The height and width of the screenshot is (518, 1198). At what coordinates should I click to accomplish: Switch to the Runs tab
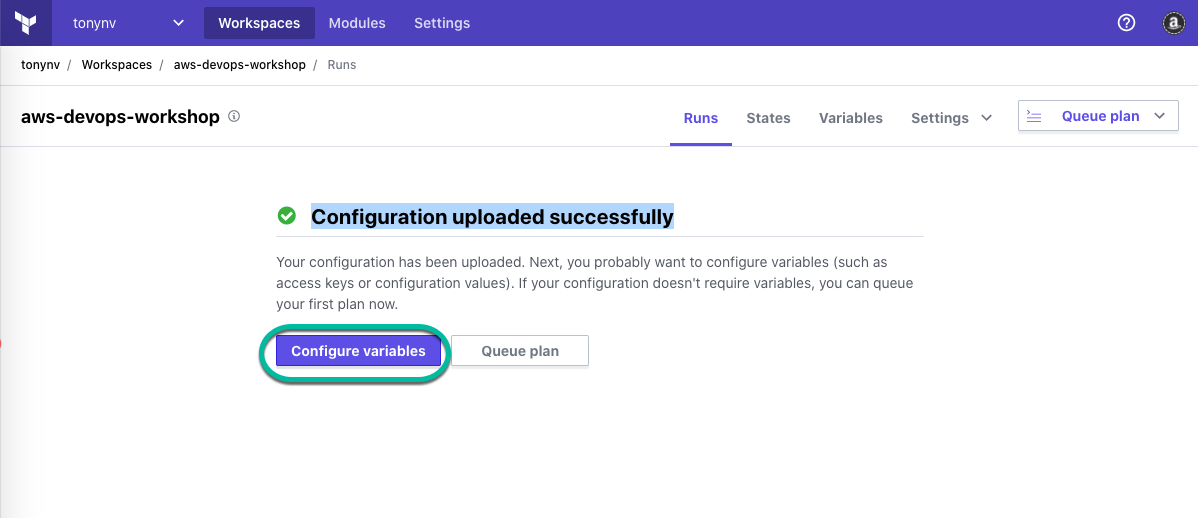[x=701, y=118]
